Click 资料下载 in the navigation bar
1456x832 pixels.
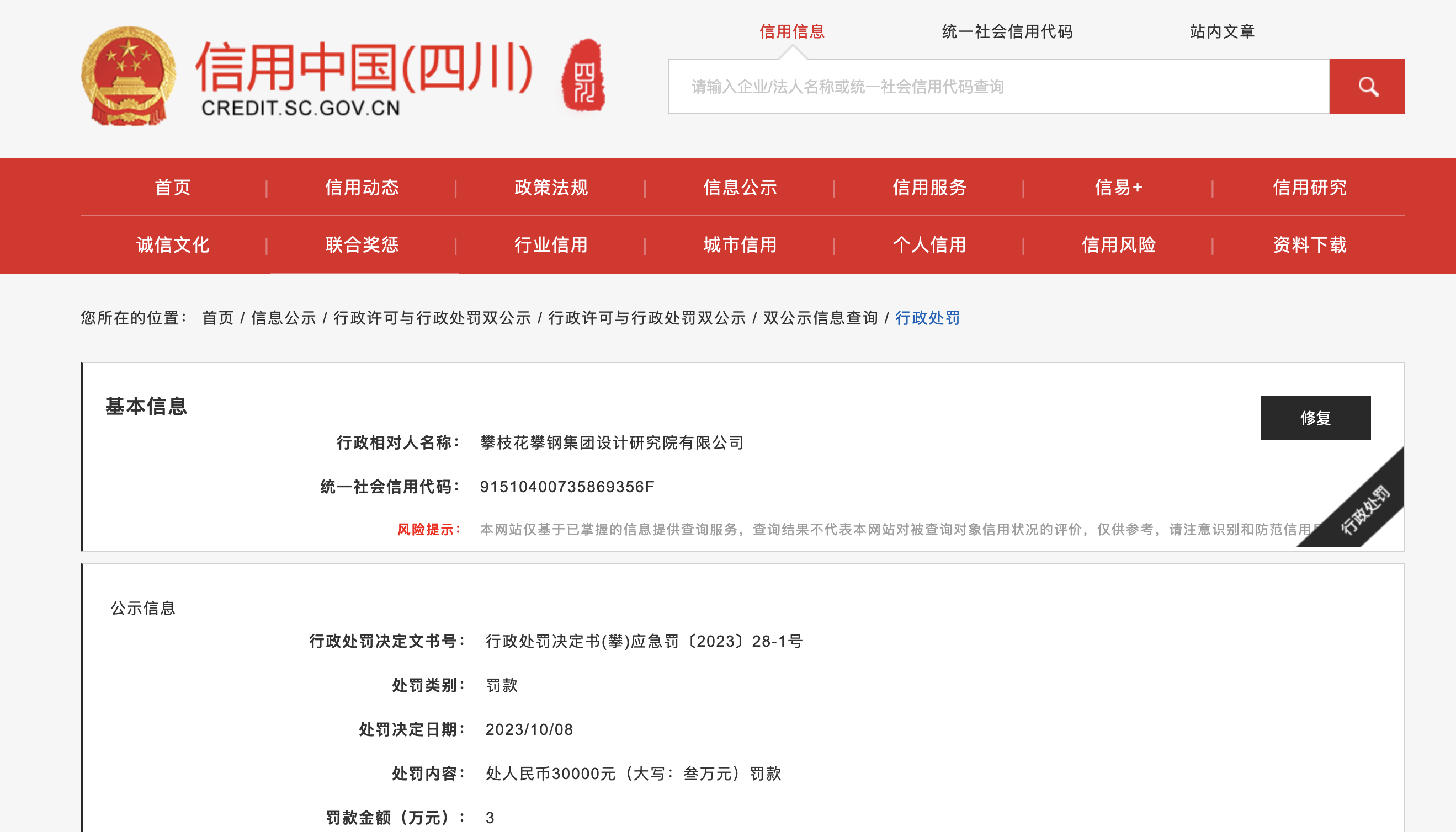pos(1309,245)
